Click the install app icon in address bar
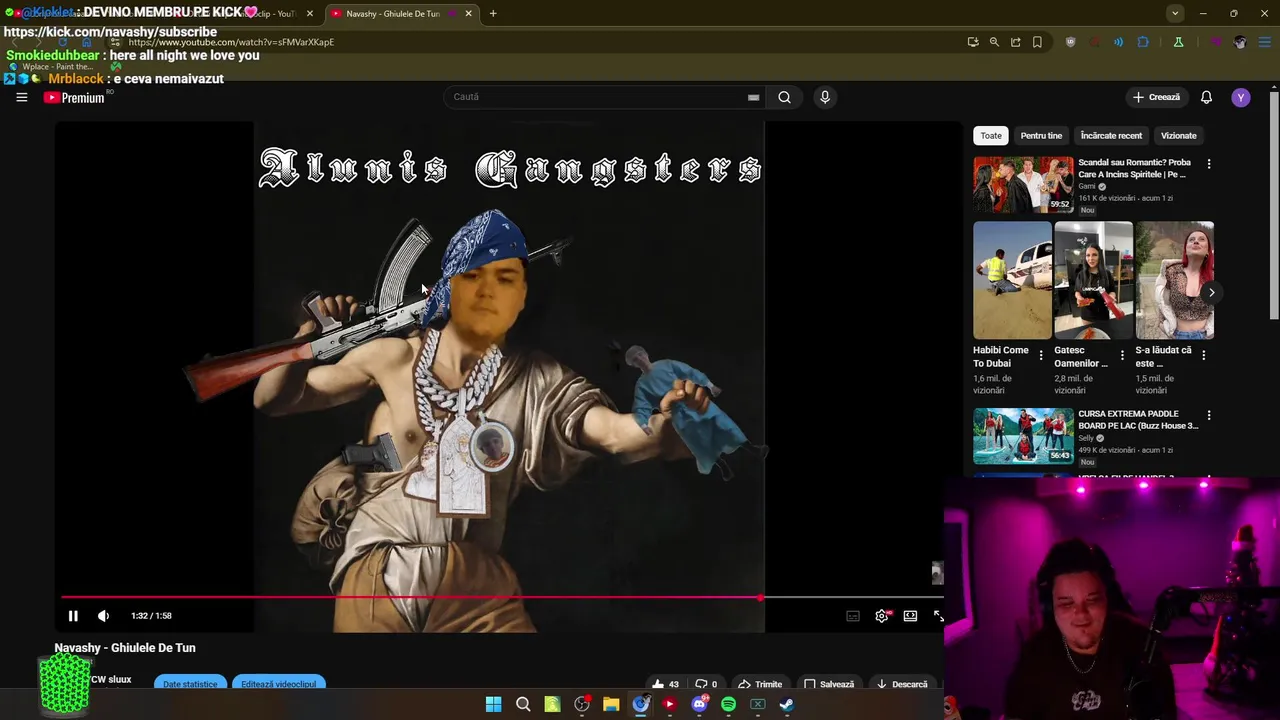Viewport: 1280px width, 720px height. click(x=972, y=42)
